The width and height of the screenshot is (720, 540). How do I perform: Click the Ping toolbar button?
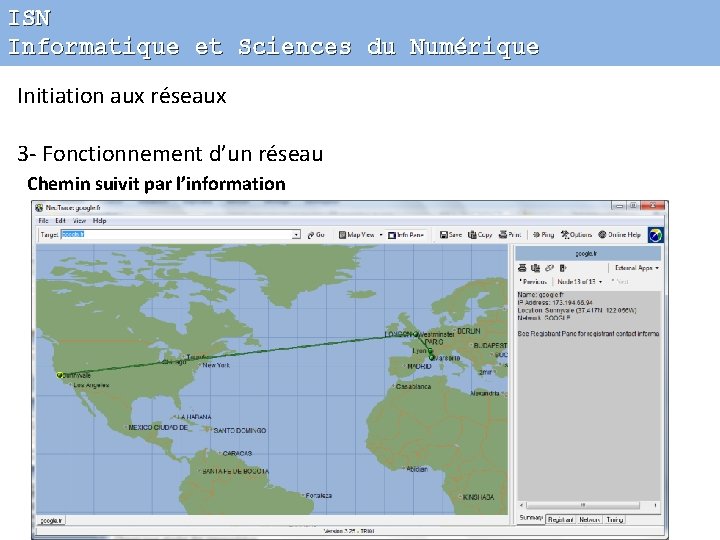[x=543, y=235]
